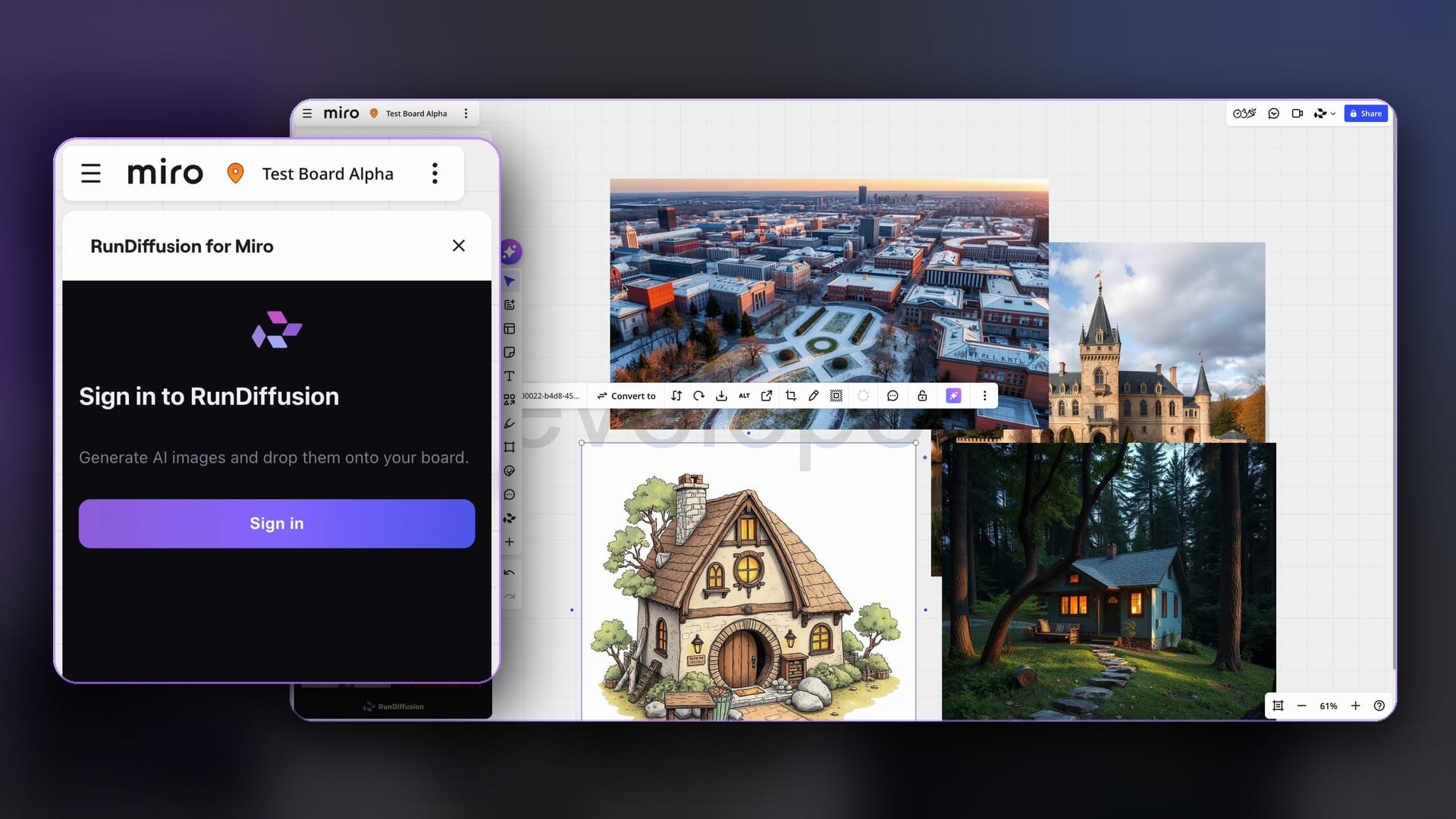This screenshot has height=819, width=1456.
Task: Zoom in with plus button
Action: click(1356, 706)
